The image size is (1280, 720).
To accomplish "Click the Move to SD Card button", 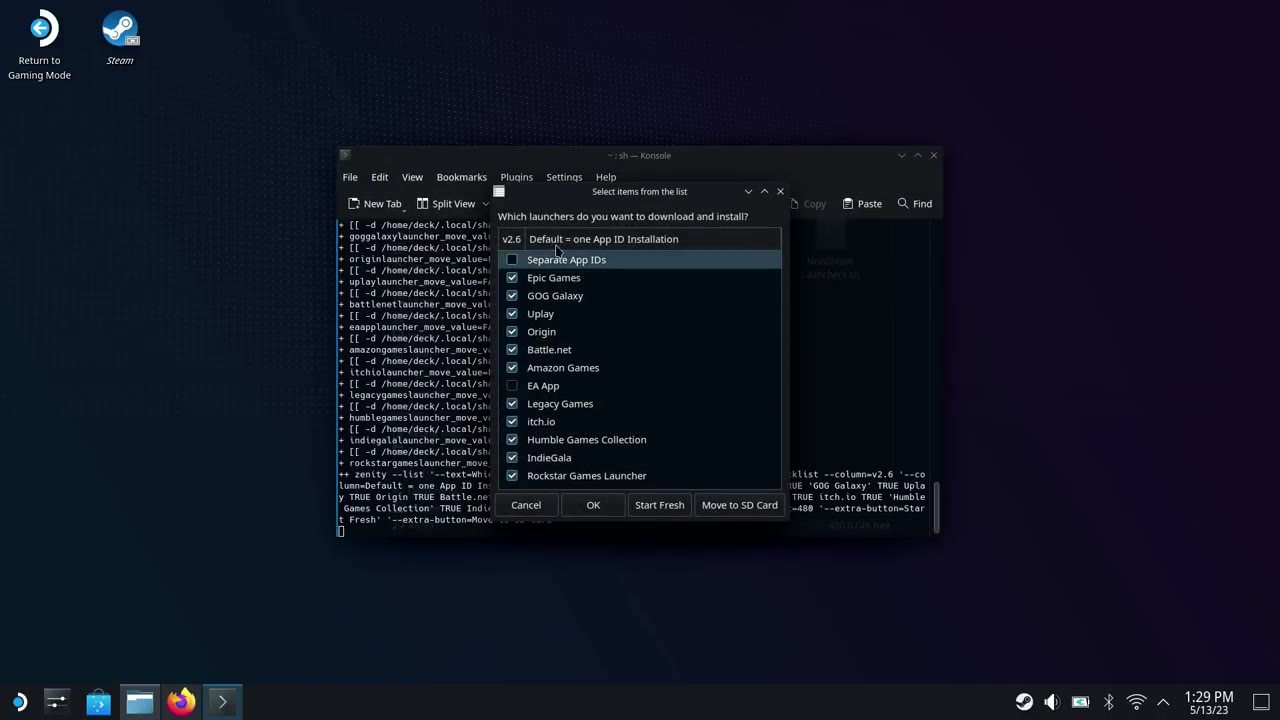I will 740,505.
